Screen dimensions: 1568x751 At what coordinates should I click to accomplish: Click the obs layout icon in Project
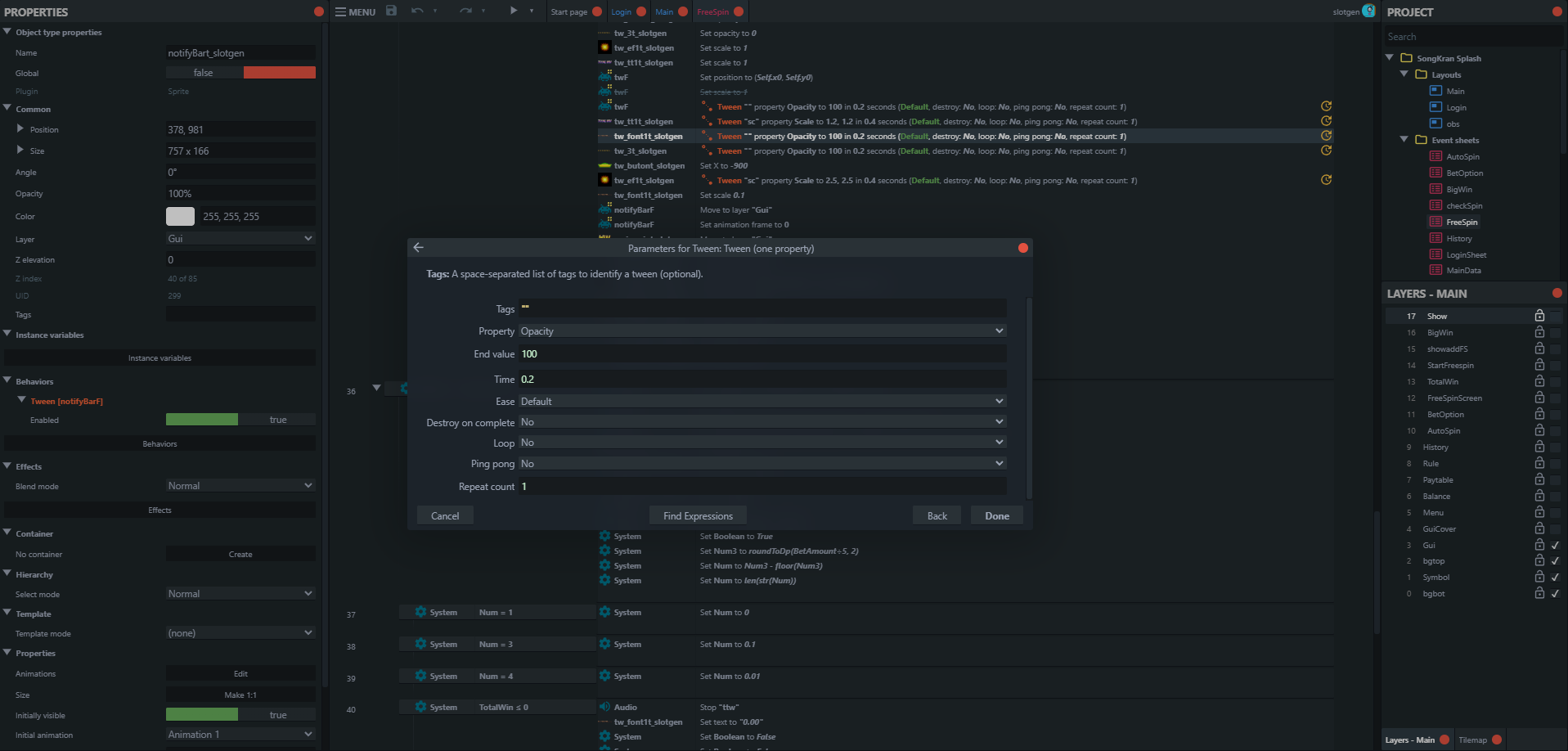pos(1435,124)
